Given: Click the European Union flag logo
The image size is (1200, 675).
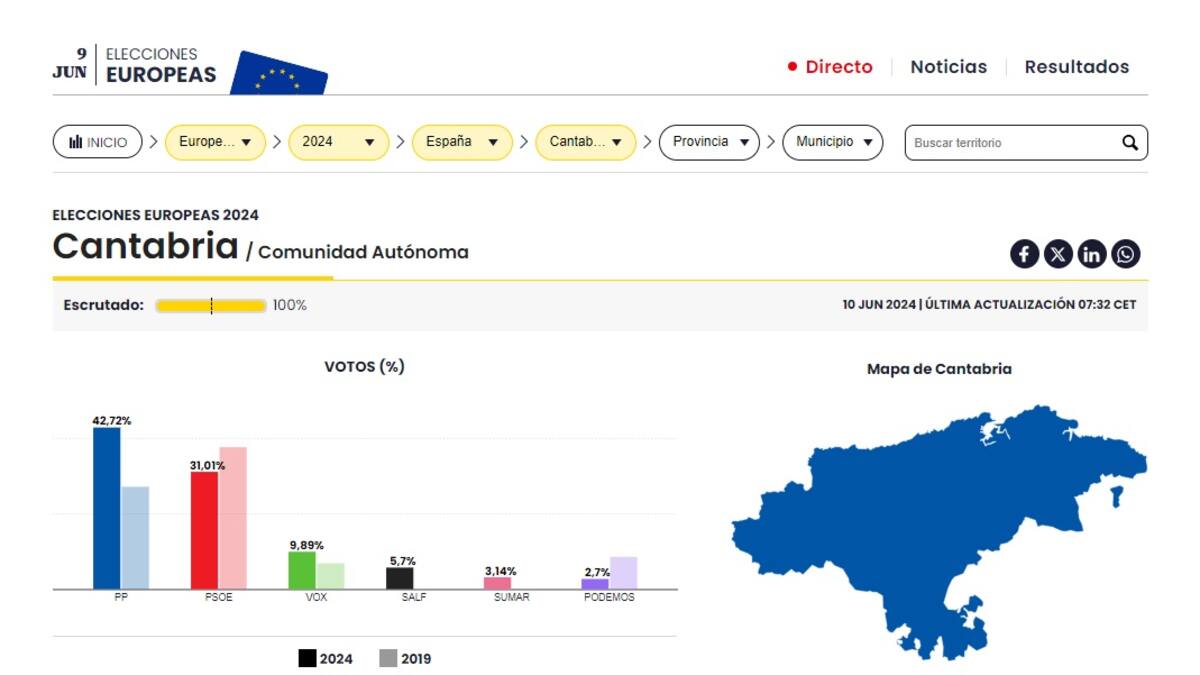Looking at the screenshot, I should 279,73.
